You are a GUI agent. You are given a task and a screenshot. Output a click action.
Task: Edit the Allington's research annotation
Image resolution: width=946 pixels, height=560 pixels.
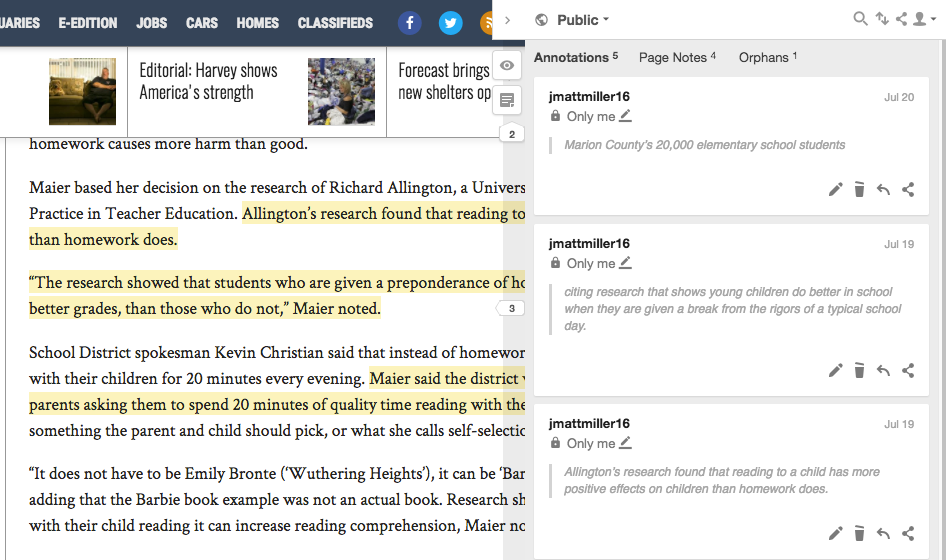click(x=836, y=533)
